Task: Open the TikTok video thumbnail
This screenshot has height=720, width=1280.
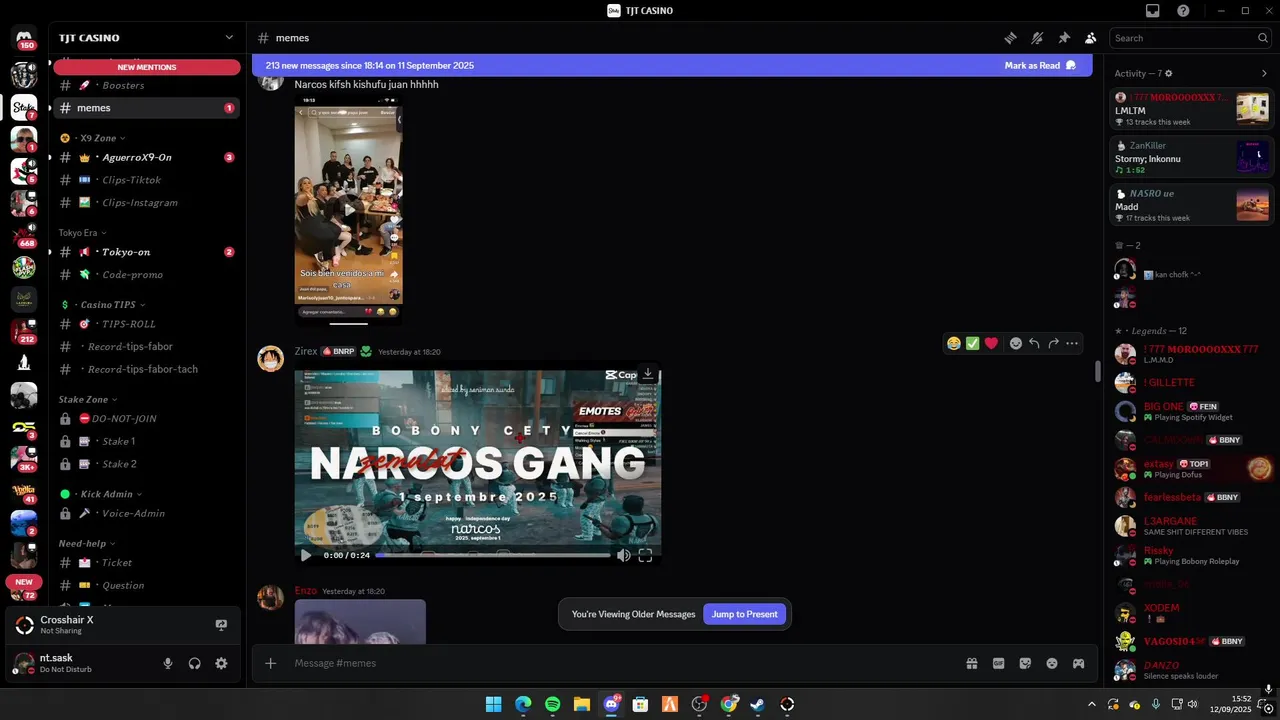Action: tap(348, 209)
